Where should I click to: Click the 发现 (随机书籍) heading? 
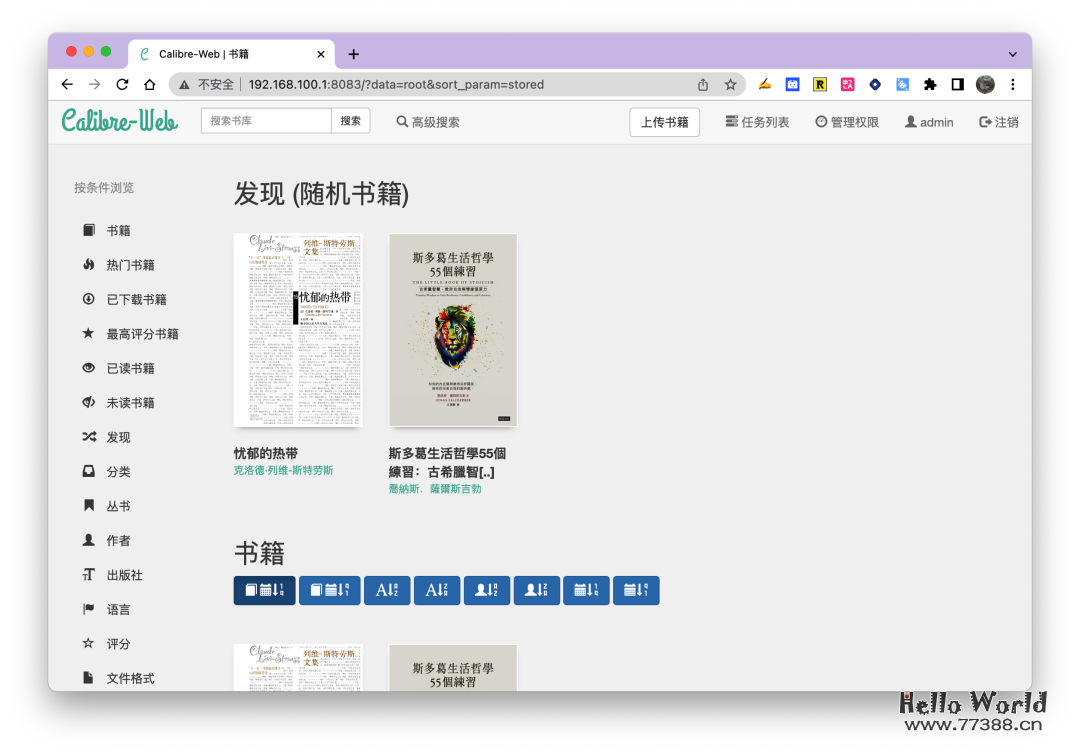pos(322,194)
